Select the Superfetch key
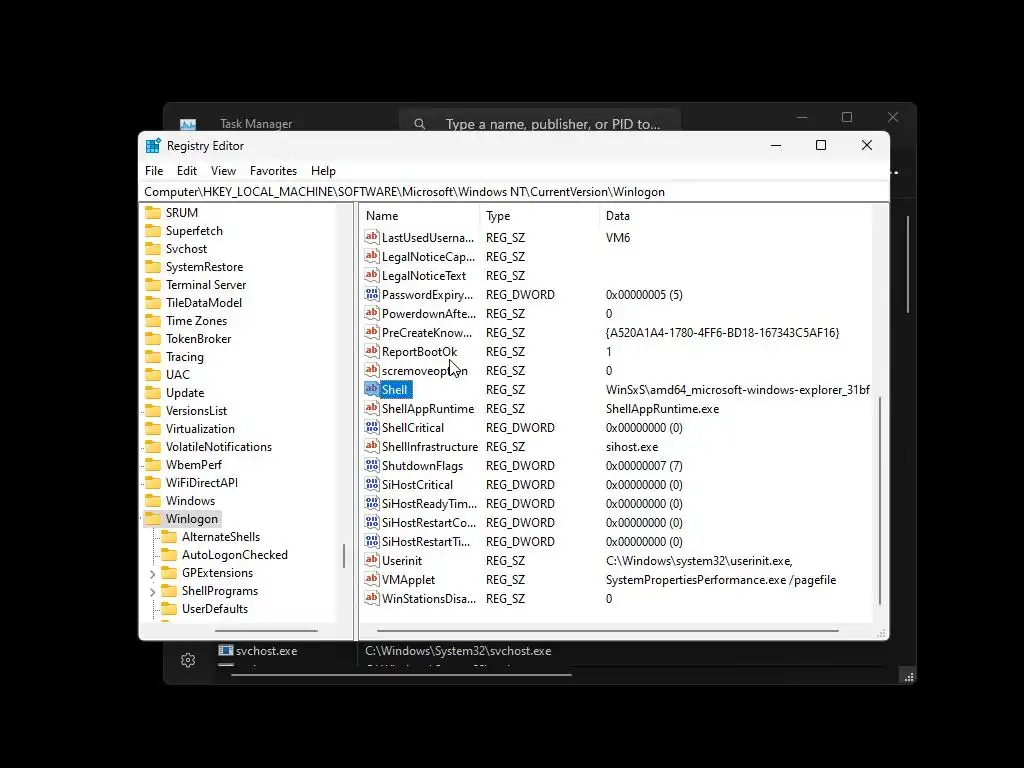The image size is (1024, 768). pyautogui.click(x=194, y=231)
